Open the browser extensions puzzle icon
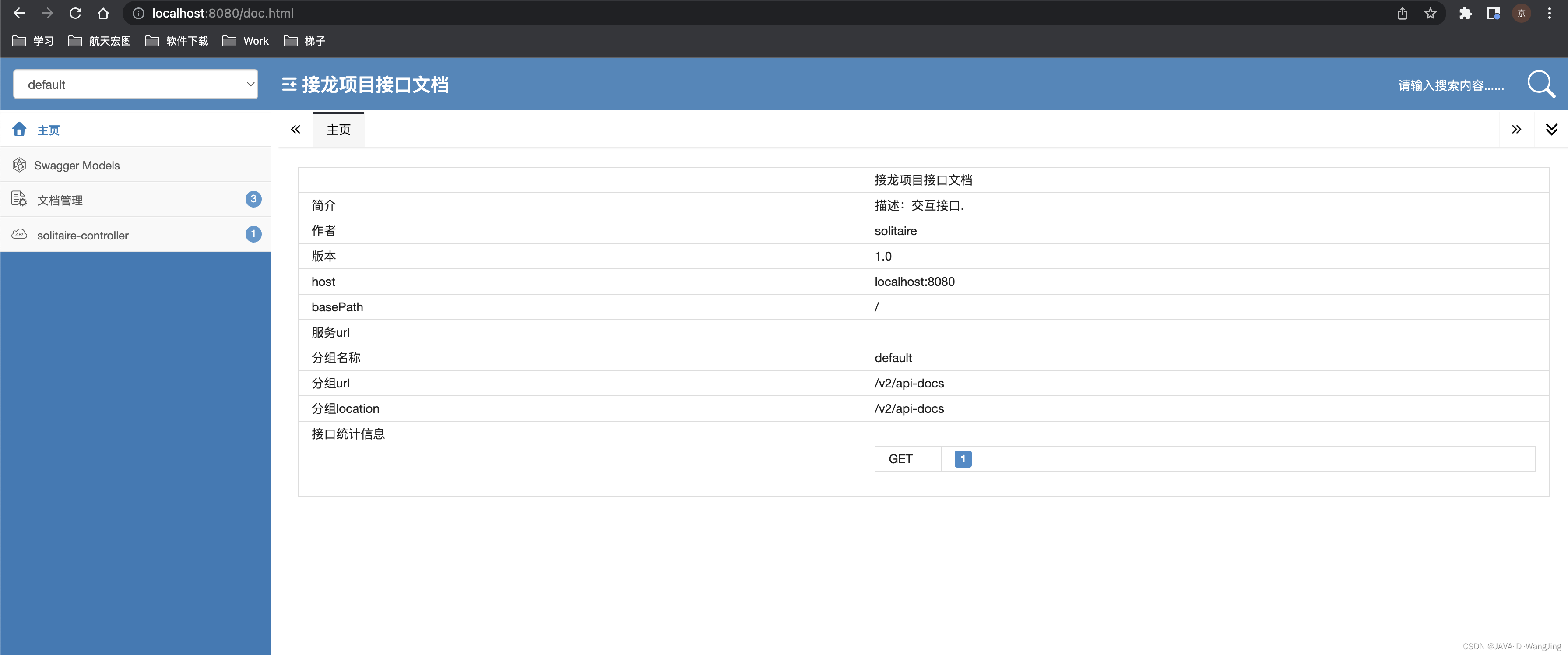Image resolution: width=1568 pixels, height=655 pixels. [1465, 14]
